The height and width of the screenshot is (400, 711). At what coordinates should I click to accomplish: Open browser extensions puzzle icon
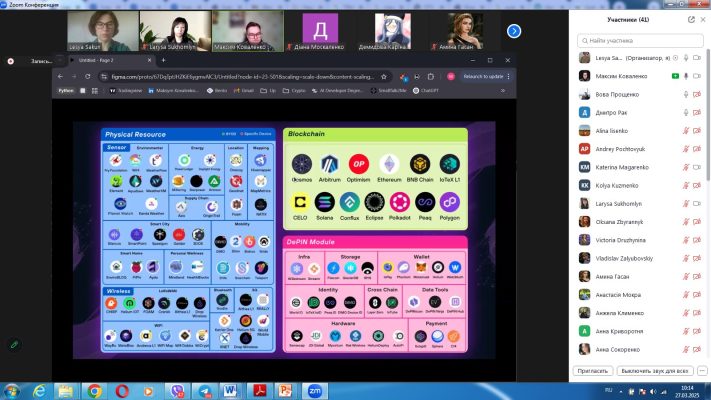point(431,77)
